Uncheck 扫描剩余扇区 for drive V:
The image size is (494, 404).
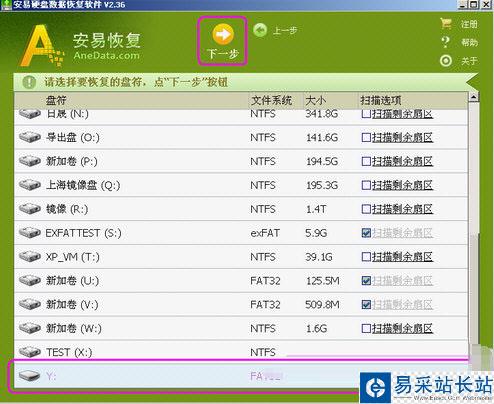pos(366,304)
